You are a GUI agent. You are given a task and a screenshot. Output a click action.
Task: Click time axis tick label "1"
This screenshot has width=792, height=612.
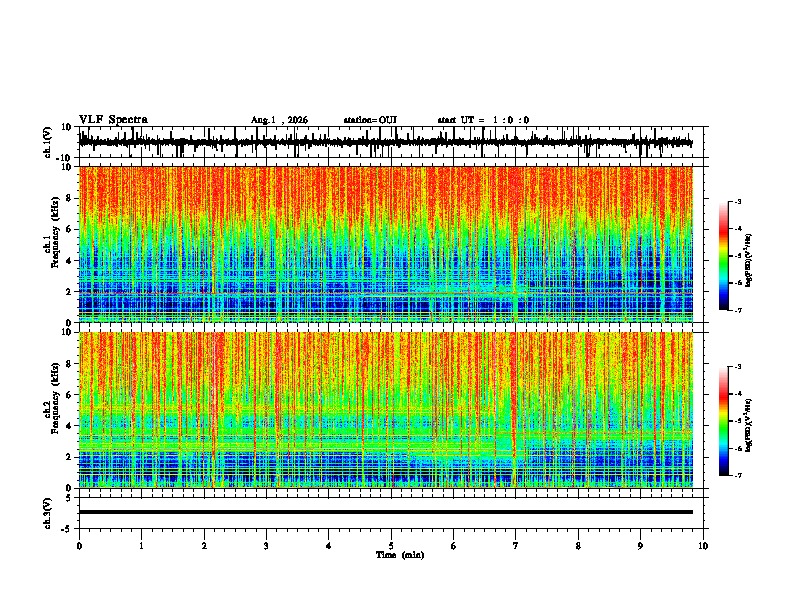click(141, 546)
